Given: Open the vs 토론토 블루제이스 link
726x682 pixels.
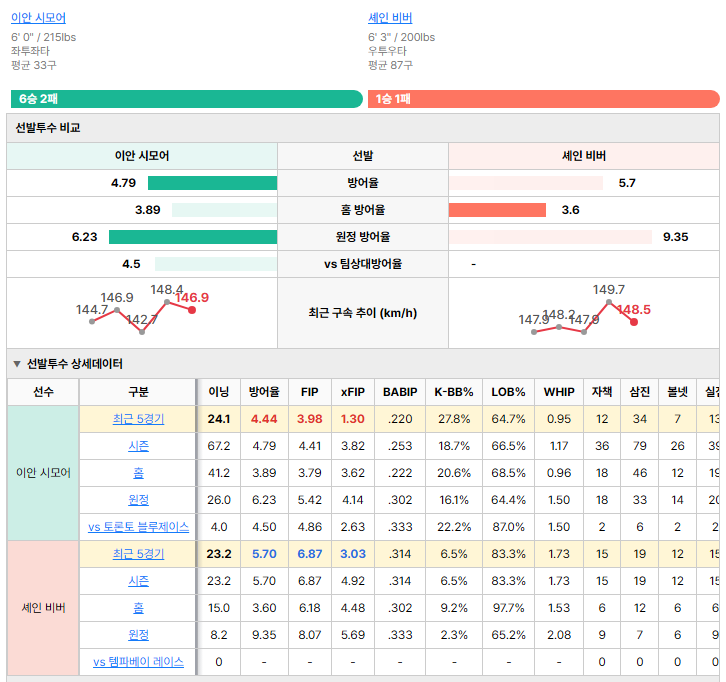Looking at the screenshot, I should [x=138, y=527].
